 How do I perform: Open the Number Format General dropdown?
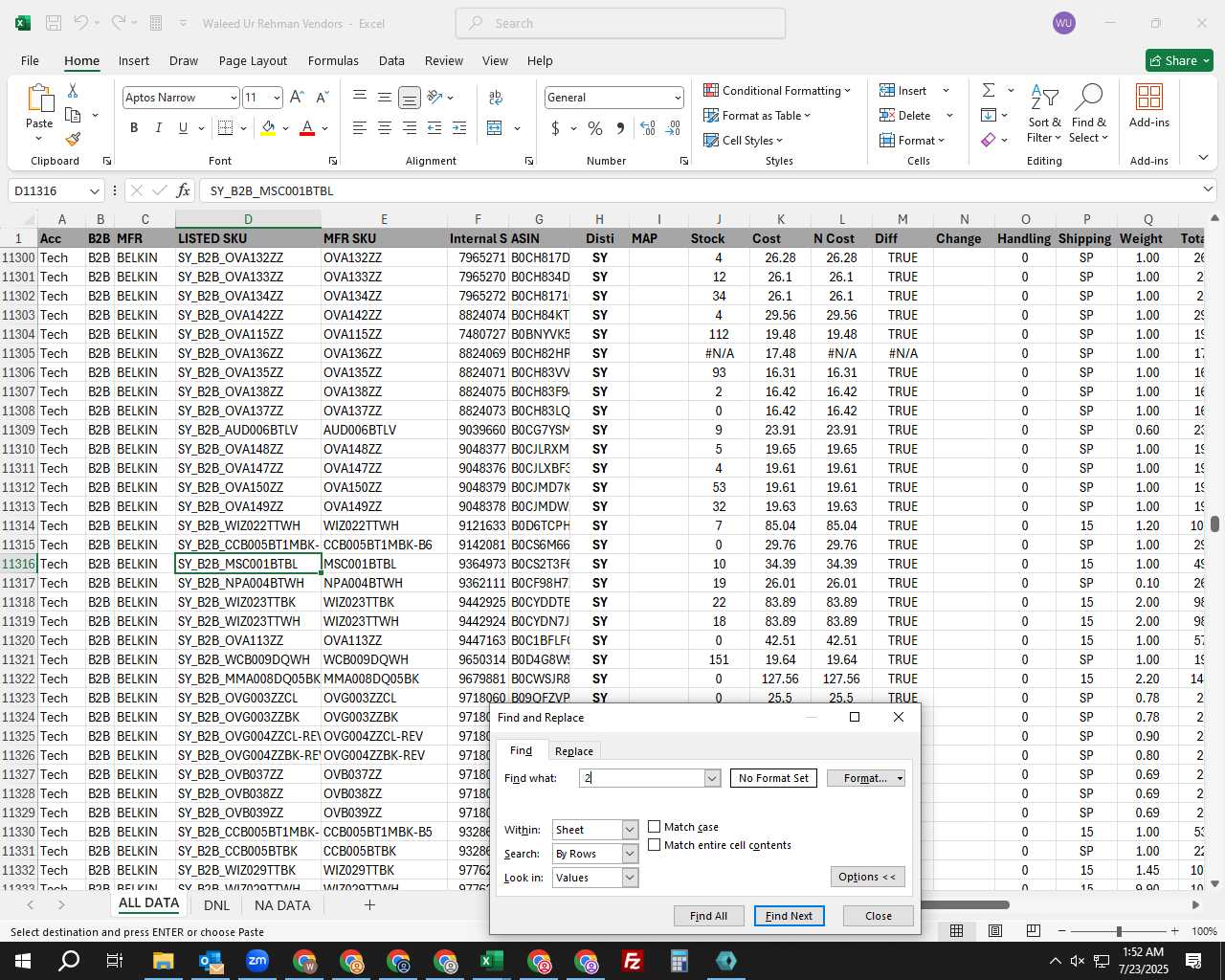pyautogui.click(x=678, y=98)
